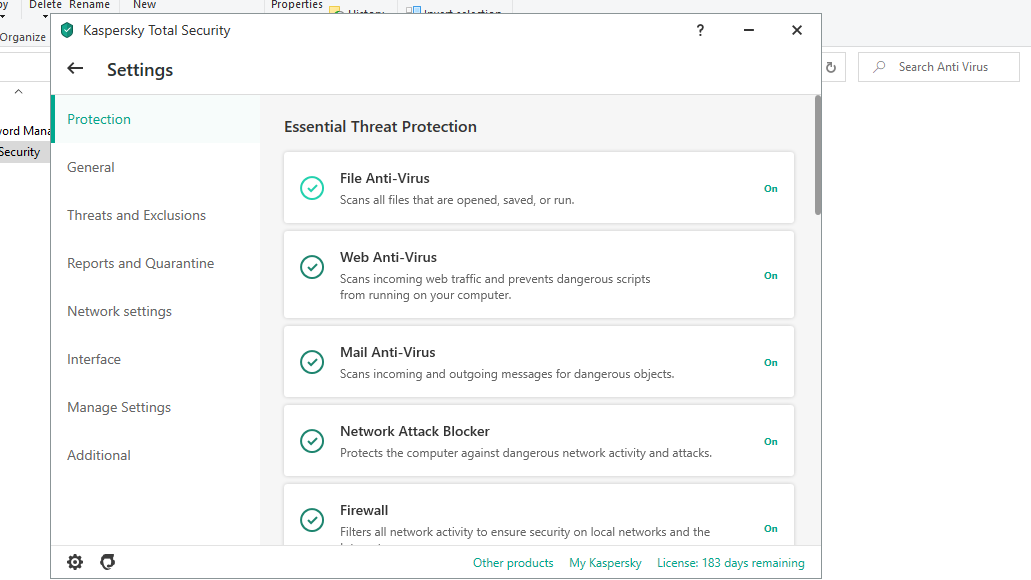Click the back arrow next to Settings
Image resolution: width=1031 pixels, height=580 pixels.
tap(75, 69)
